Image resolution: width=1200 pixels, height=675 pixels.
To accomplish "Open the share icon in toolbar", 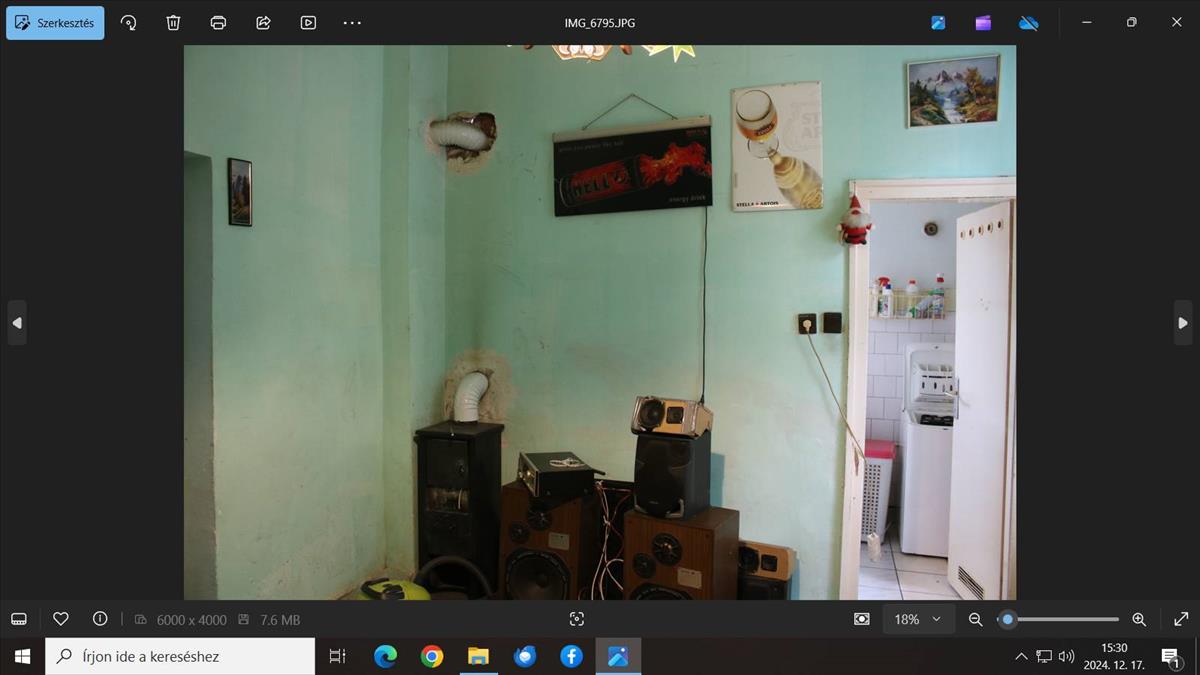I will click(x=263, y=23).
